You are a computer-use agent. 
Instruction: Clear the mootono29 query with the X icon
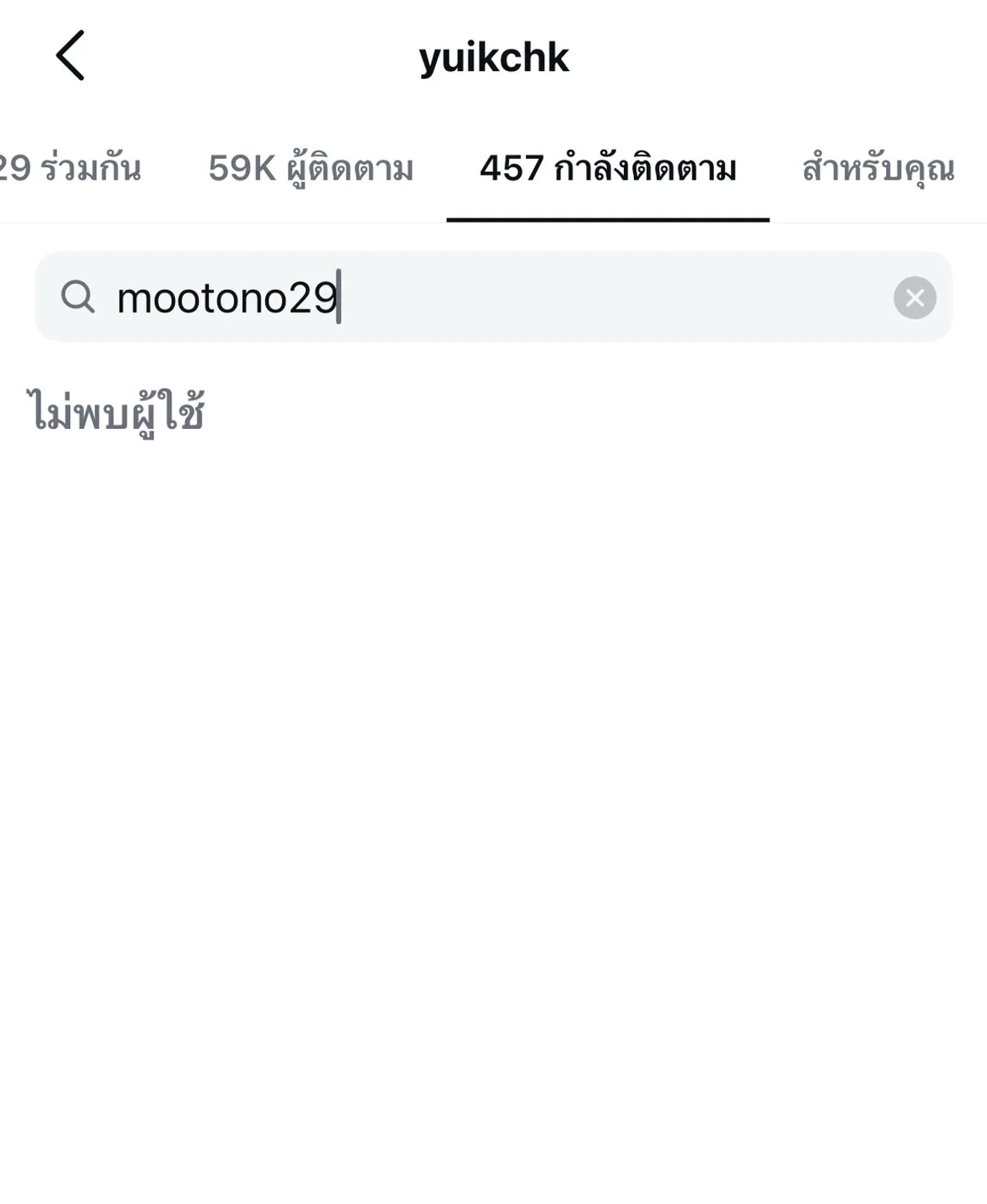914,298
